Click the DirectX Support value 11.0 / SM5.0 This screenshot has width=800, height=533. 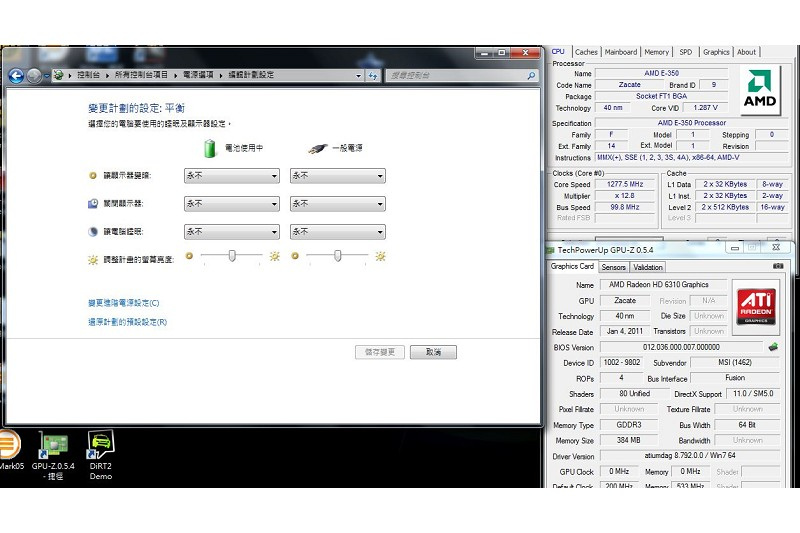[x=753, y=393]
